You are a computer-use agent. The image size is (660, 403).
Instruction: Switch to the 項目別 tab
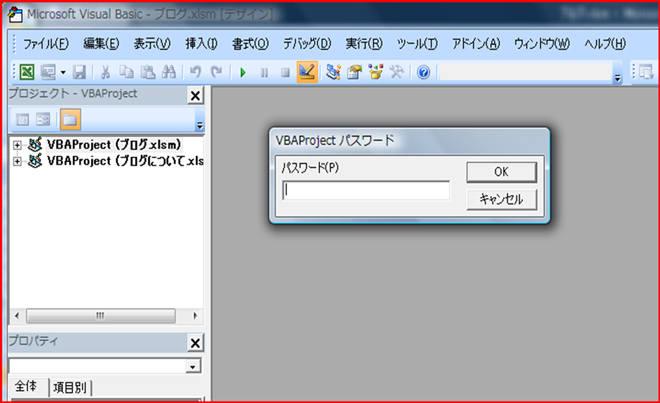(x=70, y=388)
